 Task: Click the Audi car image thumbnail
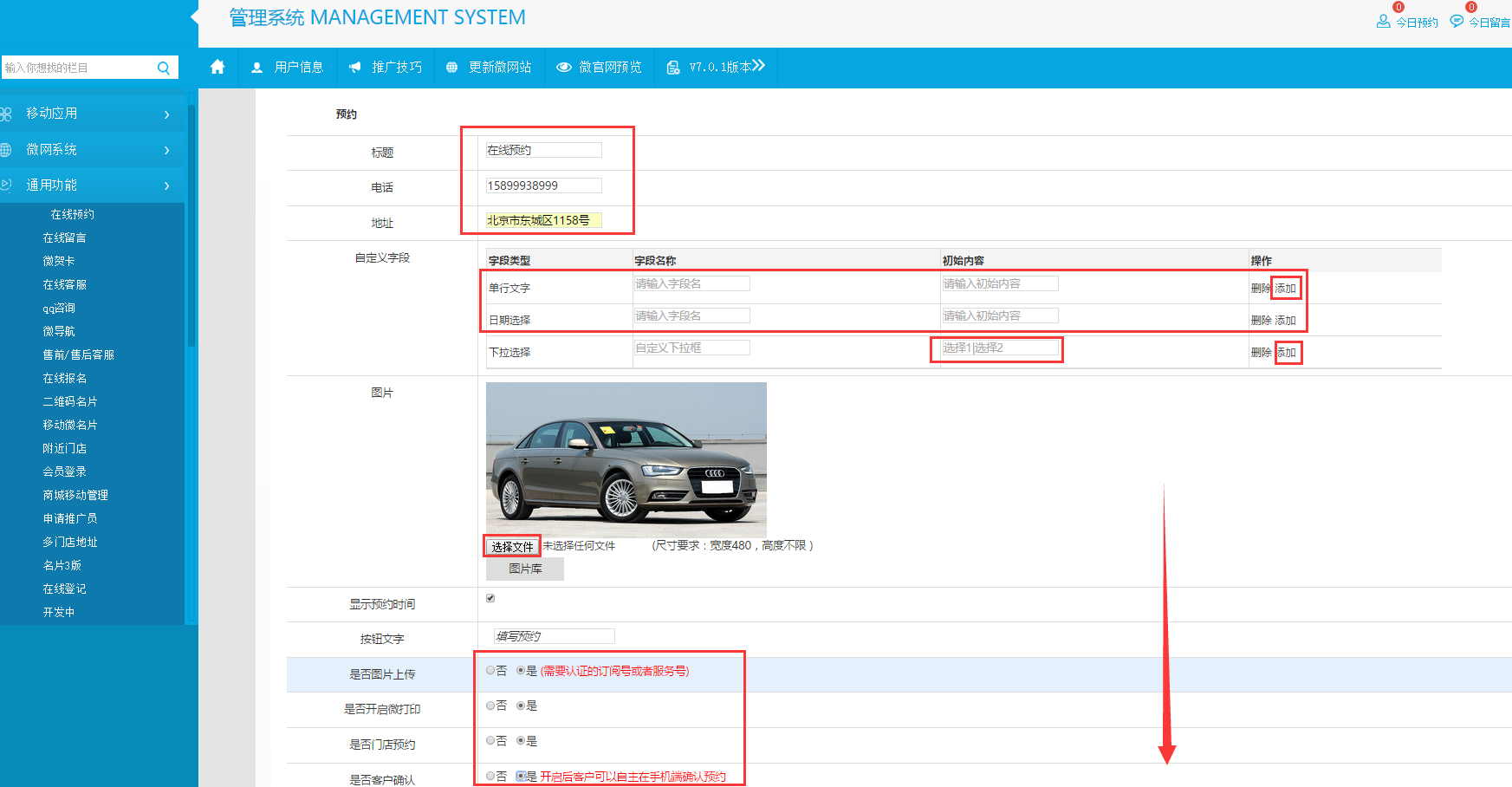[x=626, y=459]
